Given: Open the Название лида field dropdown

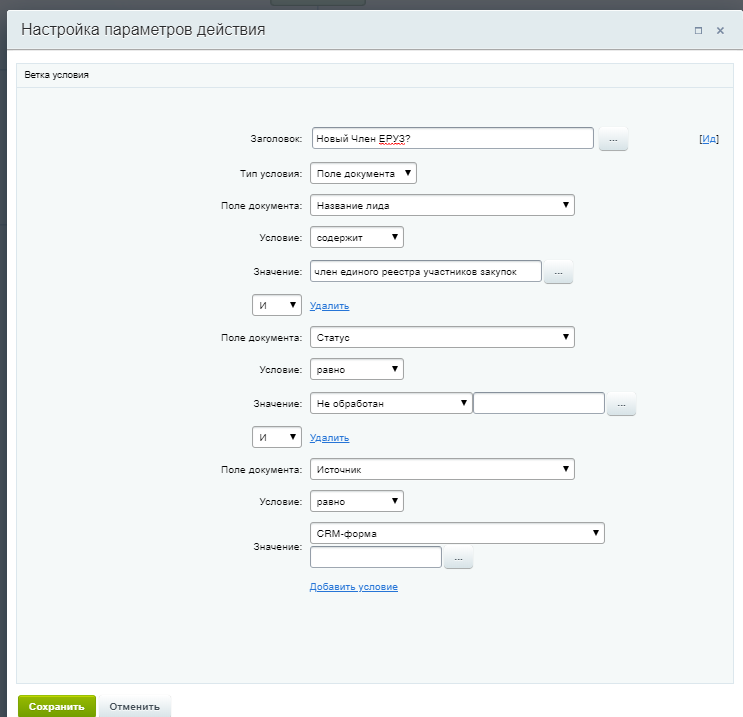Looking at the screenshot, I should point(442,205).
